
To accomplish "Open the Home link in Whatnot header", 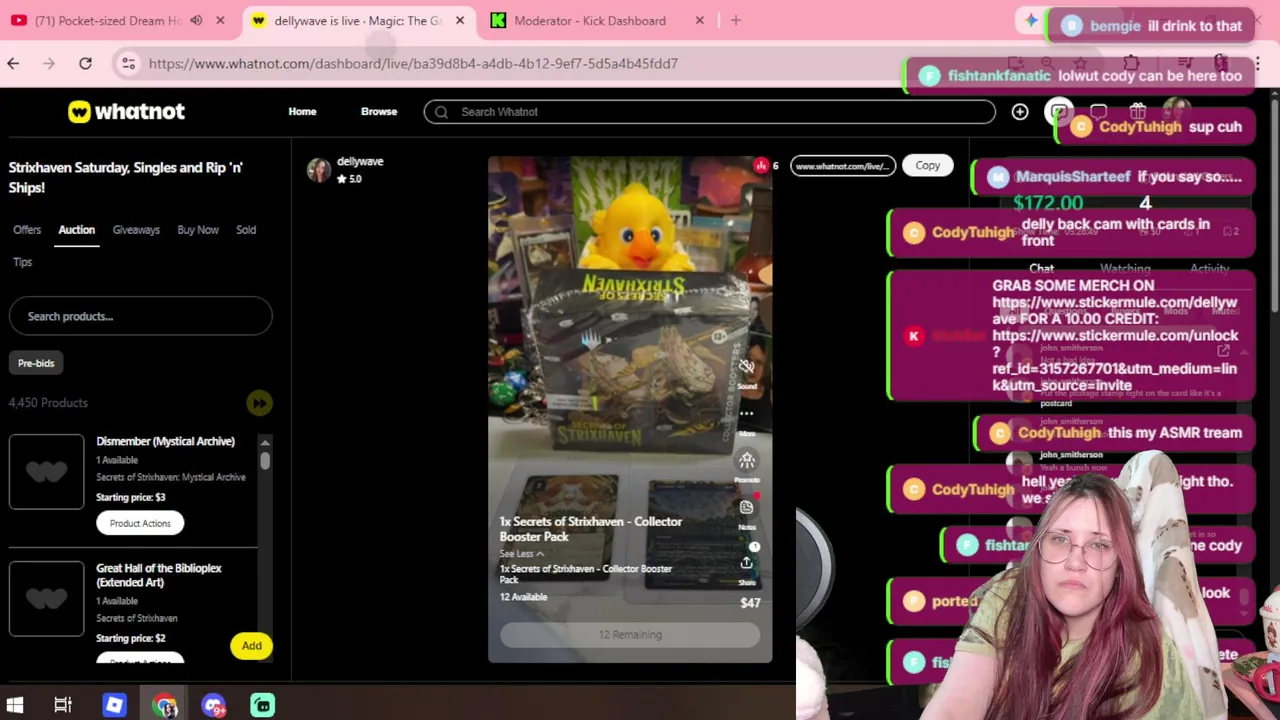I will 302,112.
